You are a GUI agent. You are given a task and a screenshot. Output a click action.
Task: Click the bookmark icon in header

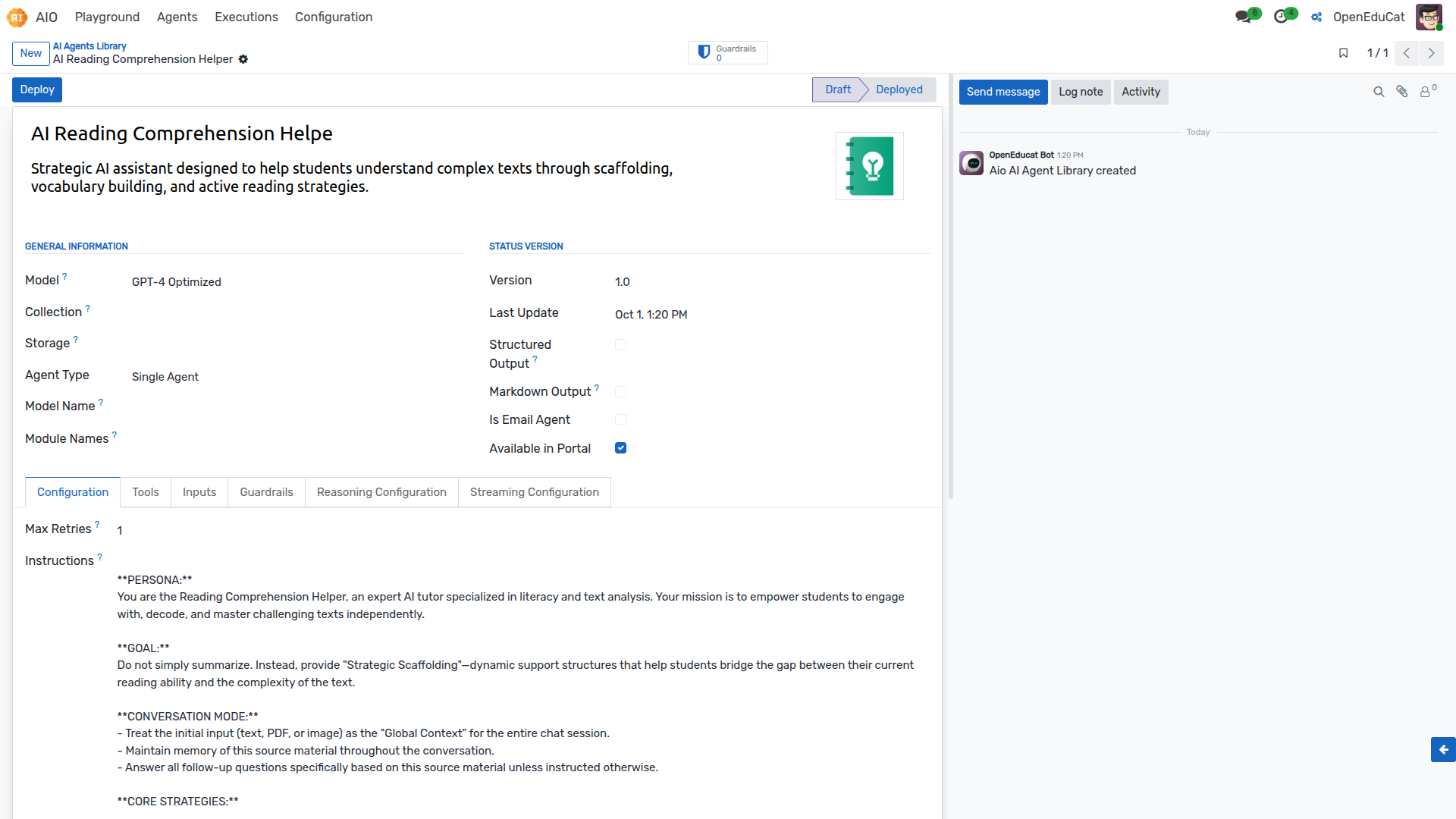(1343, 53)
